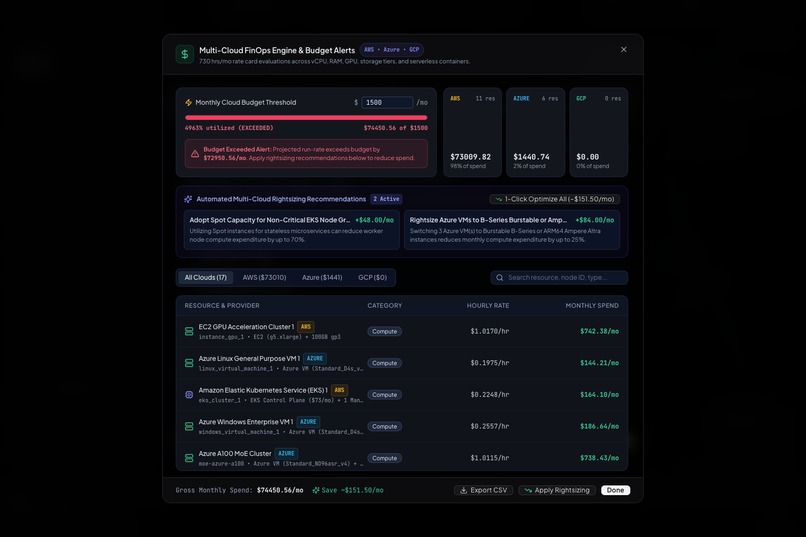This screenshot has height=537, width=806.
Task: Close the FinOps Engine dialog
Action: coord(624,49)
